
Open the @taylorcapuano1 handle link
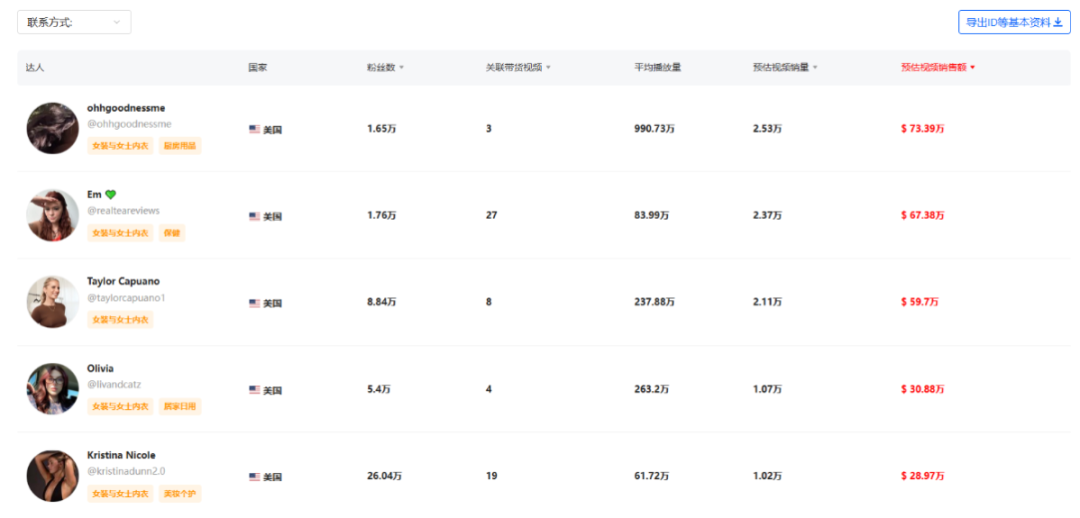[126, 298]
